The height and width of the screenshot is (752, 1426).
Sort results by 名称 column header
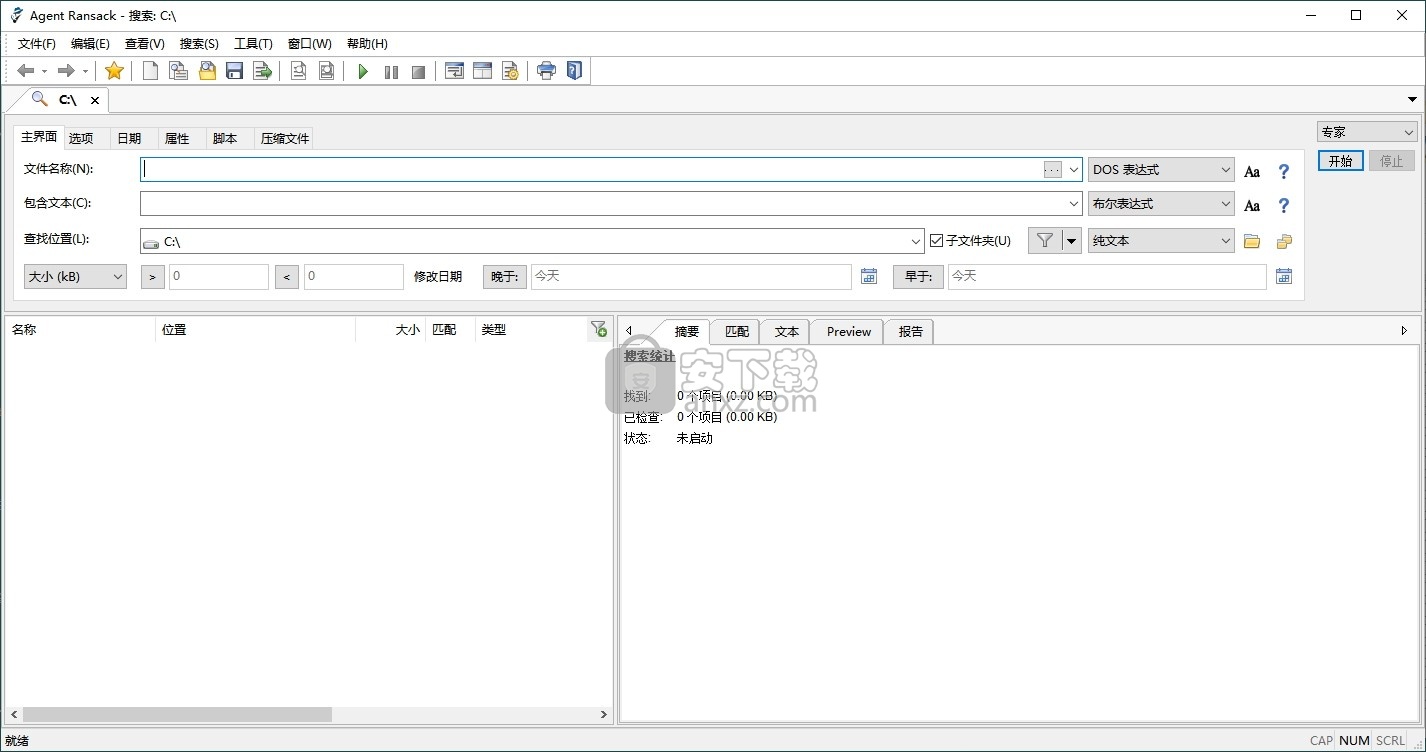coord(80,330)
